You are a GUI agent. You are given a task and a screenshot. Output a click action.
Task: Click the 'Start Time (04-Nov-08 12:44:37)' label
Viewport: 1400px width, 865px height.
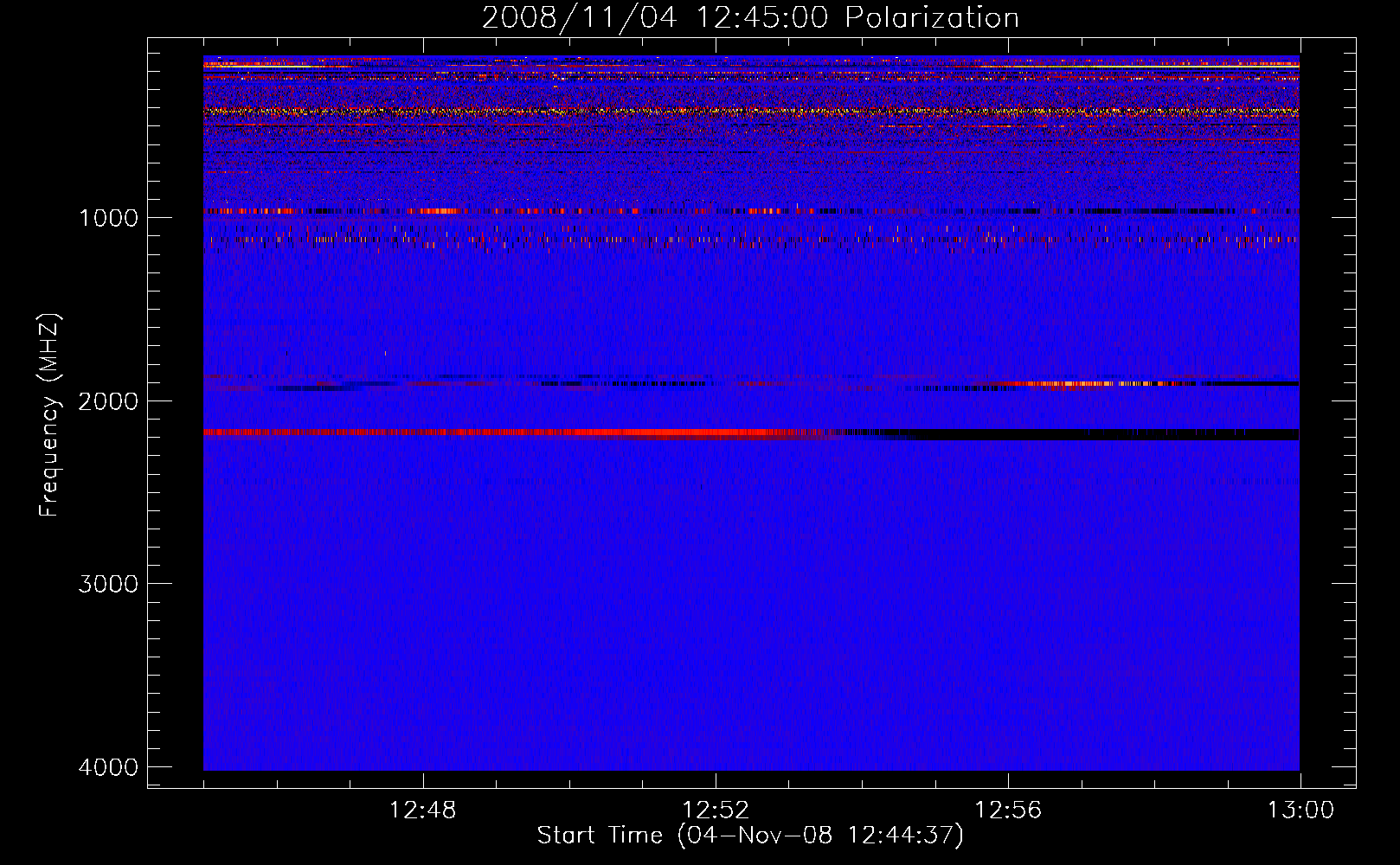[750, 836]
